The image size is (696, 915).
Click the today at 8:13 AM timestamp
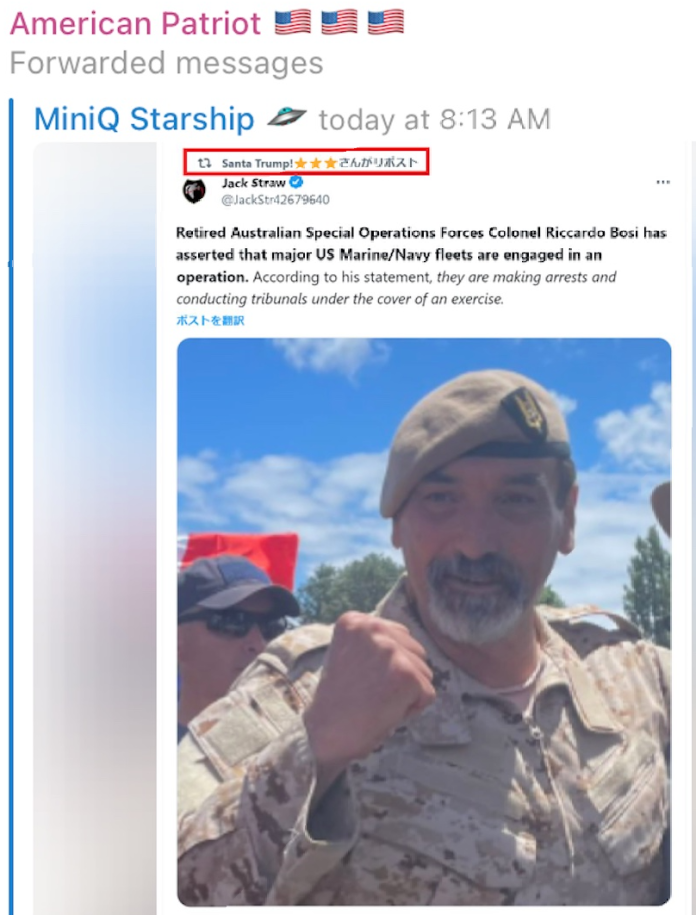(435, 120)
